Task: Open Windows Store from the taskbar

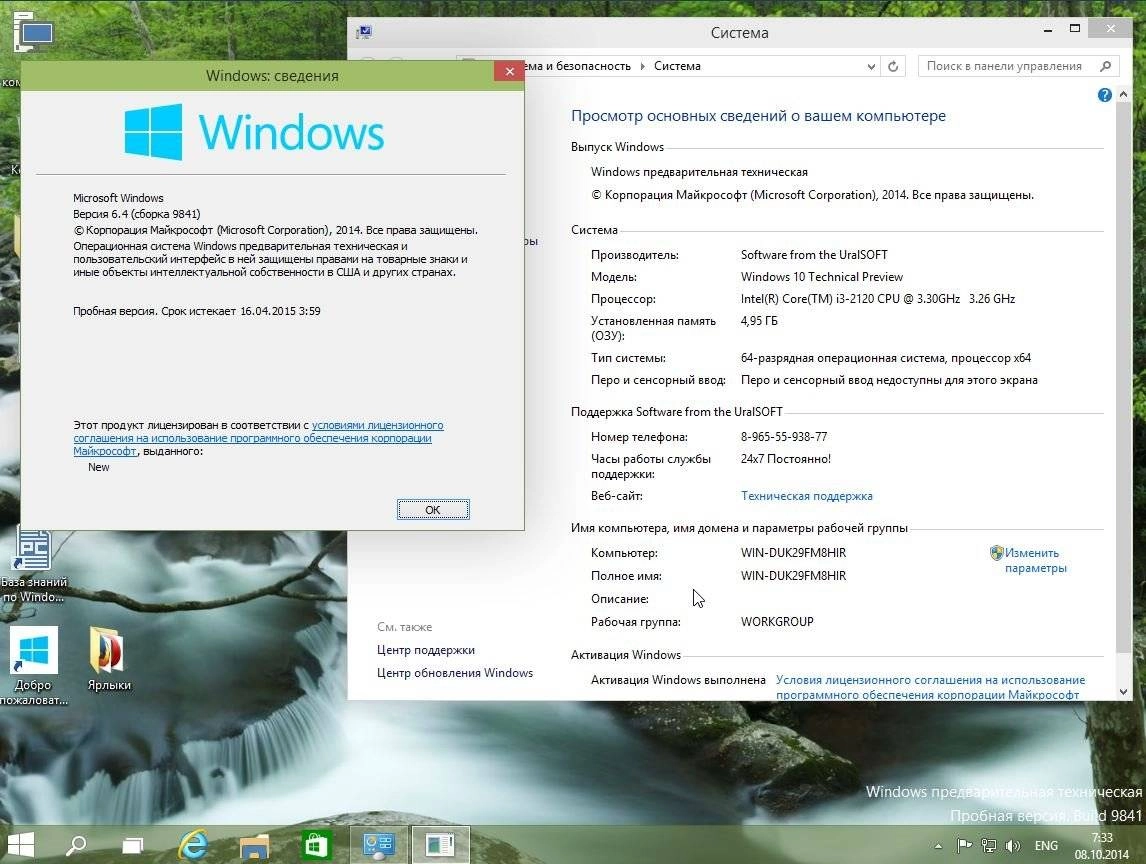Action: [316, 846]
